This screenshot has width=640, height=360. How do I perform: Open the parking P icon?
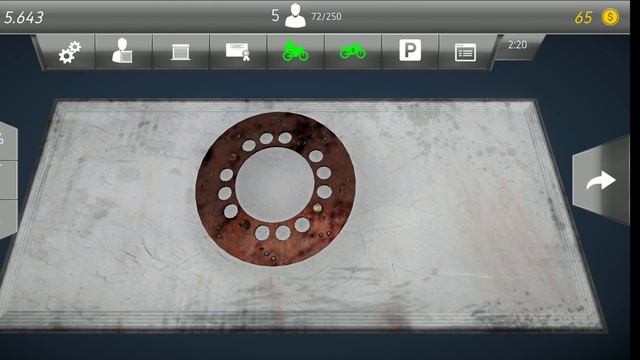point(410,51)
